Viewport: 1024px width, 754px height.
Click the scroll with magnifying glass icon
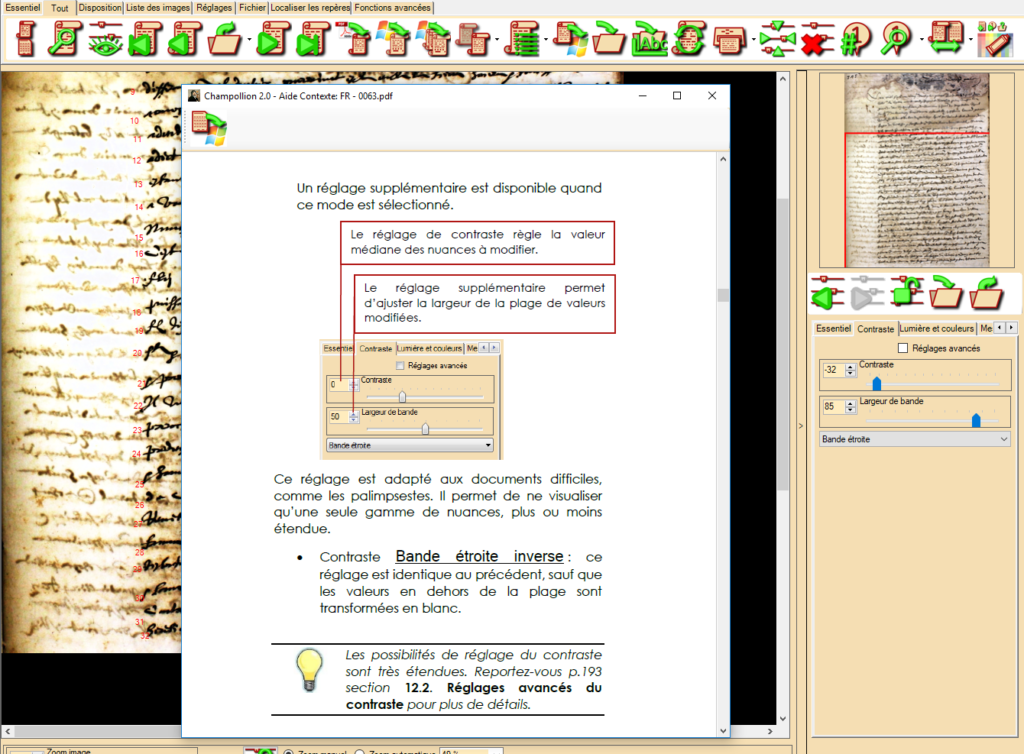[65, 39]
